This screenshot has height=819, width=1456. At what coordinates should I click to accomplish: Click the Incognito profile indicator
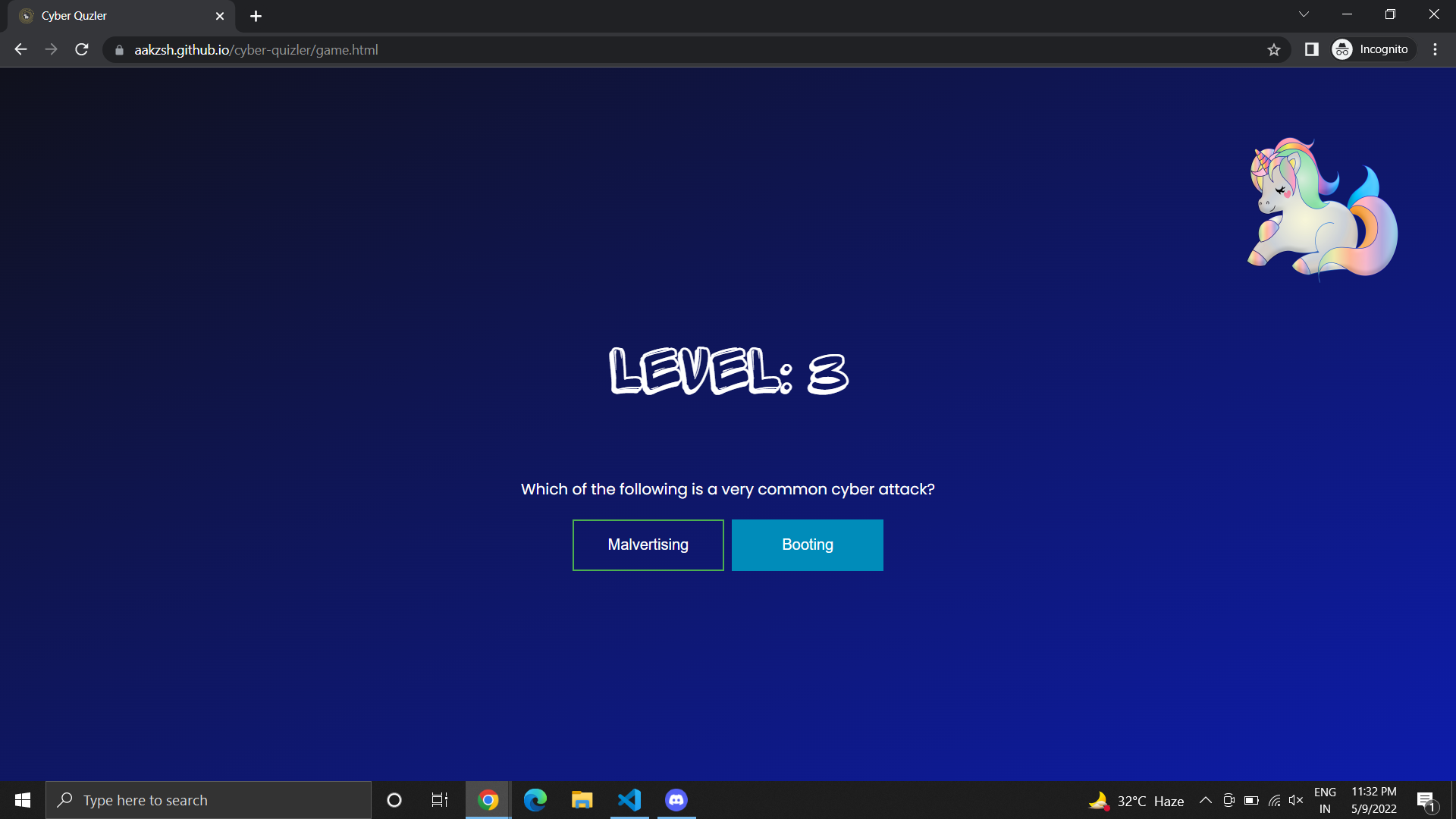point(1373,49)
